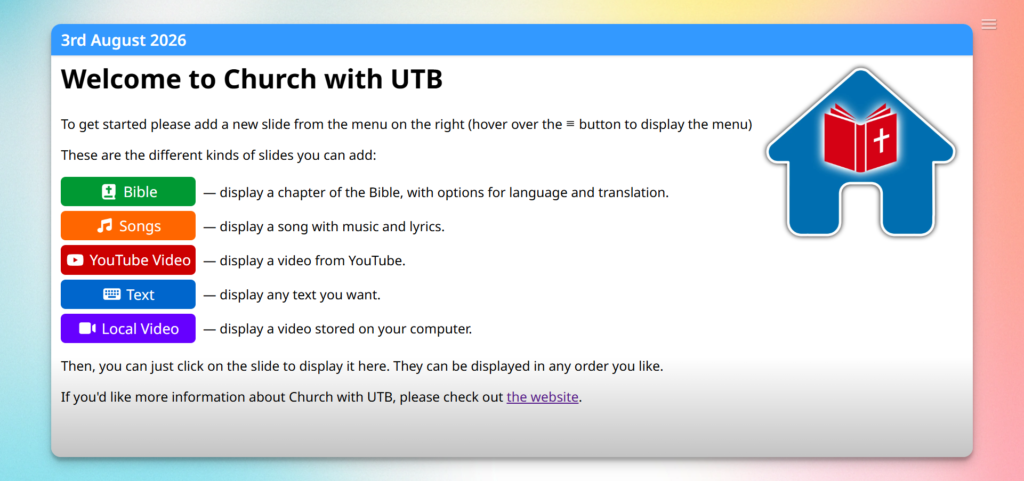1024x481 pixels.
Task: Click 'Then, you can just click on the slide' line
Action: (362, 366)
